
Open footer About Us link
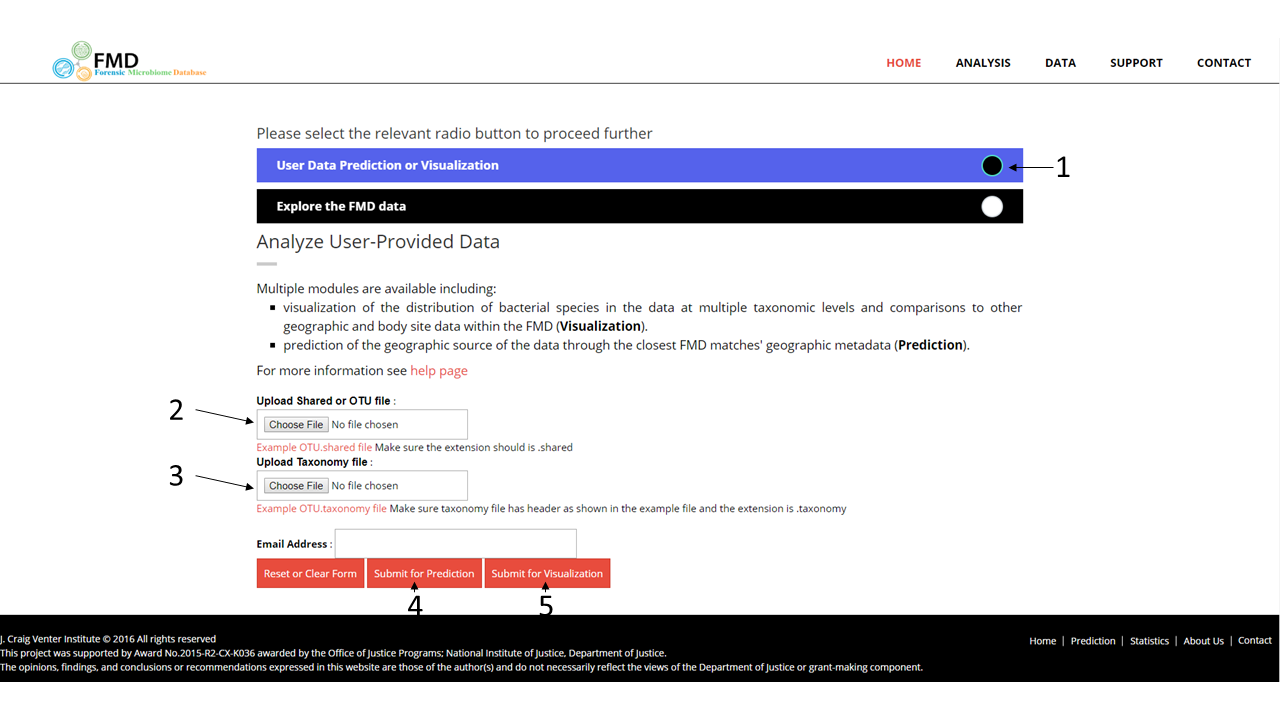tap(1203, 641)
